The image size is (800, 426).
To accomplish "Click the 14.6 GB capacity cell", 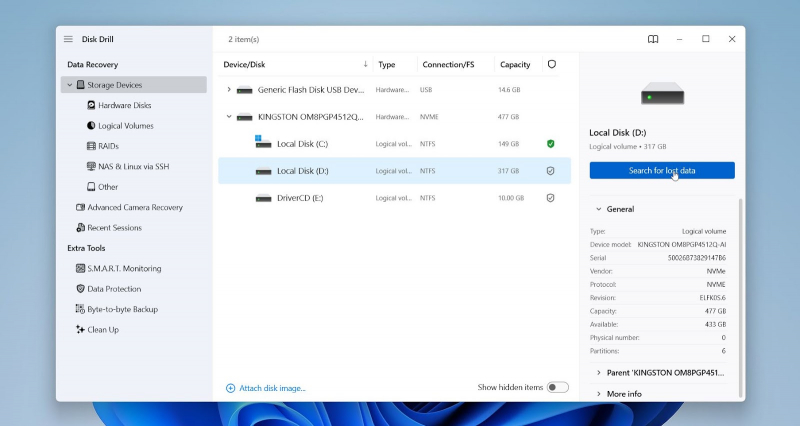I will tap(509, 90).
